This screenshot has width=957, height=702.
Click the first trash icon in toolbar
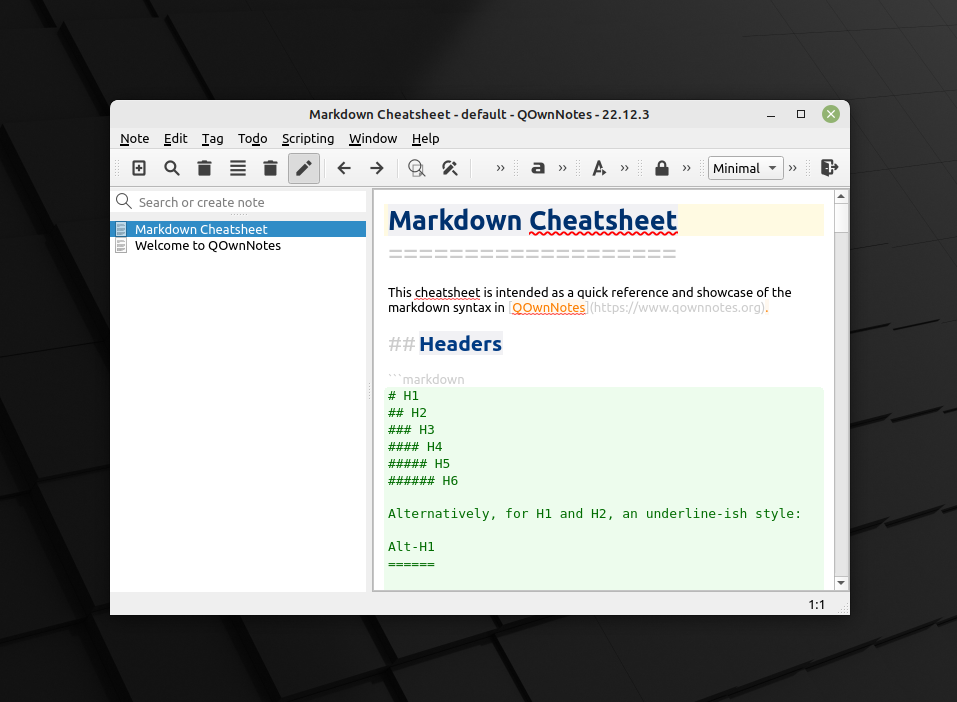pos(204,168)
